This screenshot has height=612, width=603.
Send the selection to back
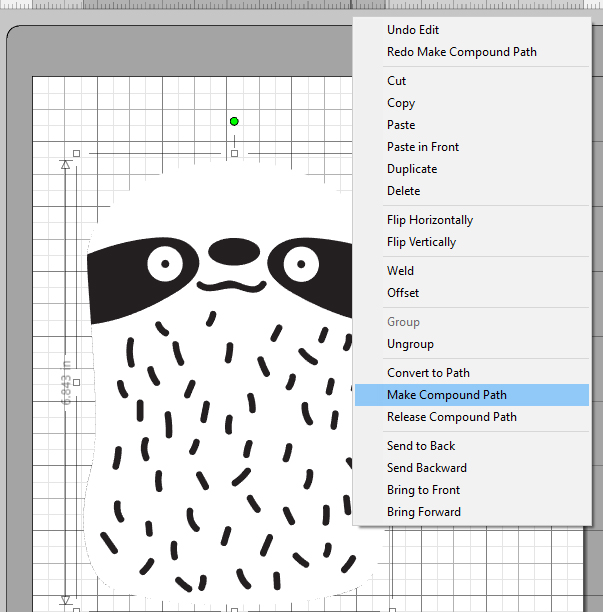[421, 446]
